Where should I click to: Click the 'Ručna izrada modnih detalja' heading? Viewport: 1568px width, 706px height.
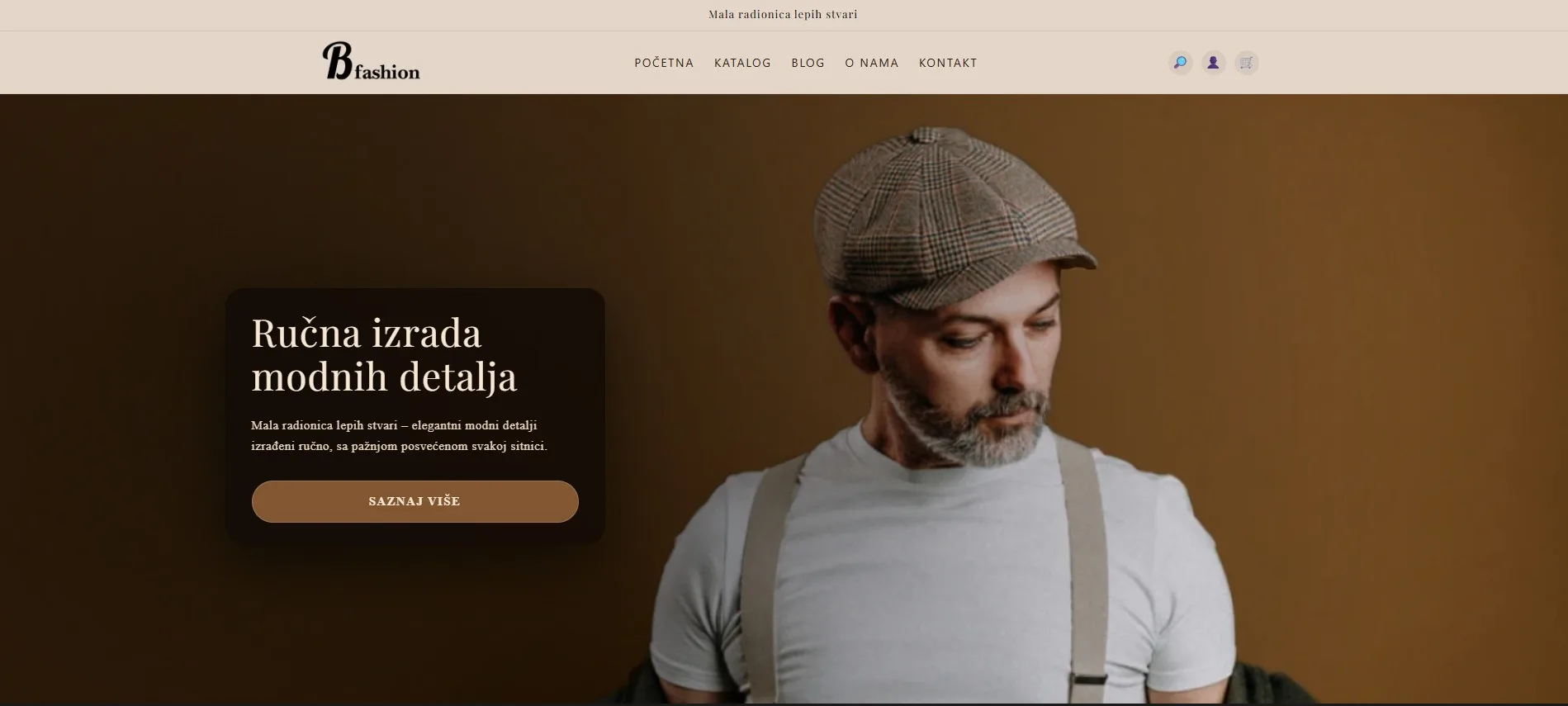(384, 354)
